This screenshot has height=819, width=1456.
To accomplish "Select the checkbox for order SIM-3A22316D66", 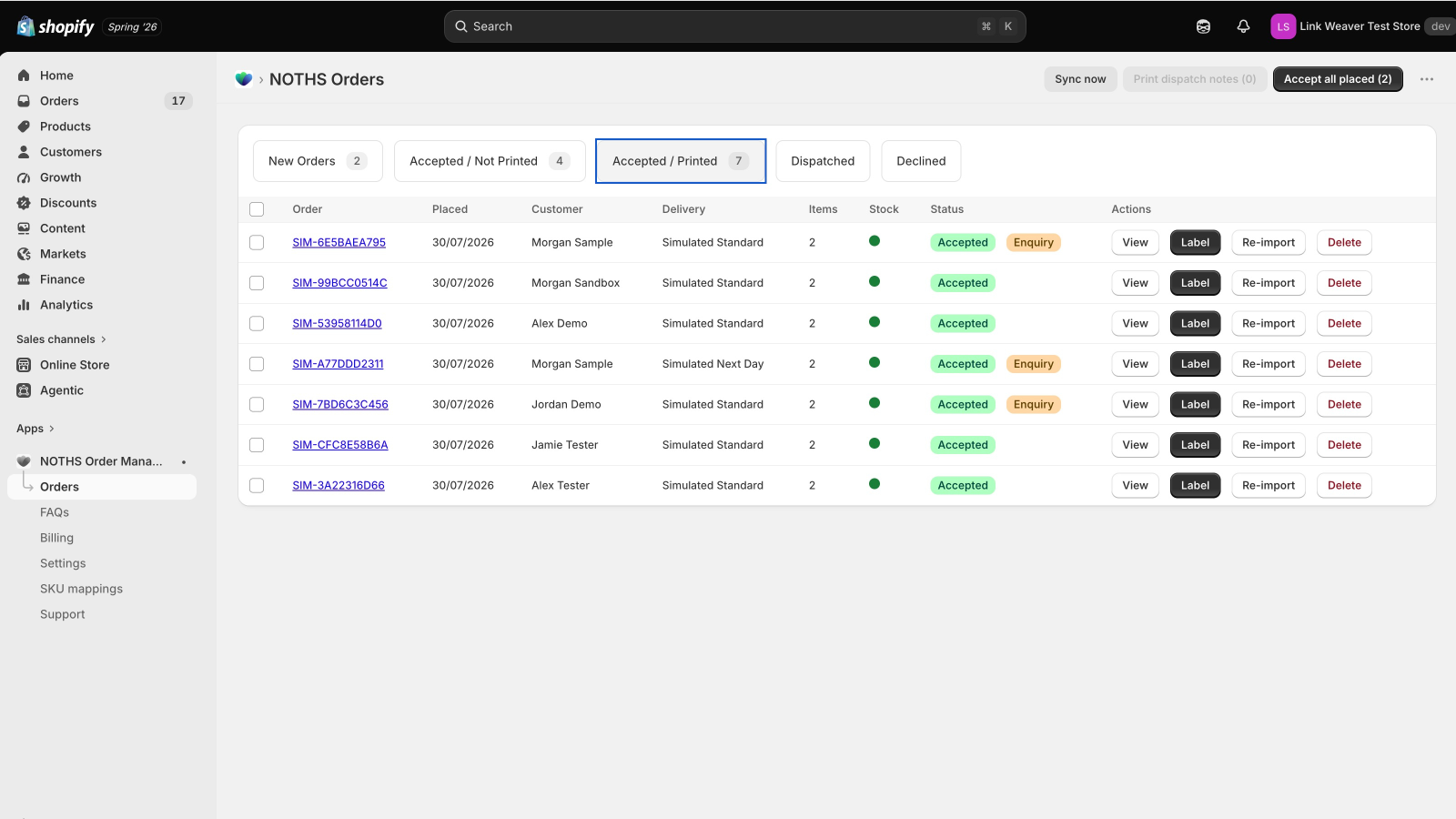I will [257, 486].
